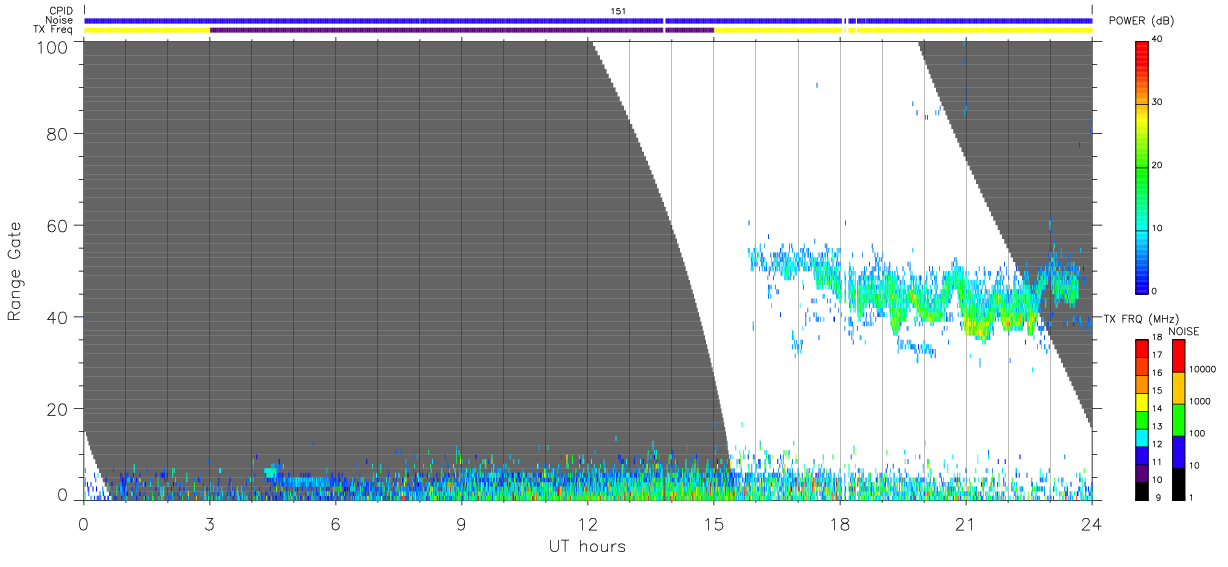
Task: Click the 'UT hours' axis title
Action: click(x=587, y=546)
